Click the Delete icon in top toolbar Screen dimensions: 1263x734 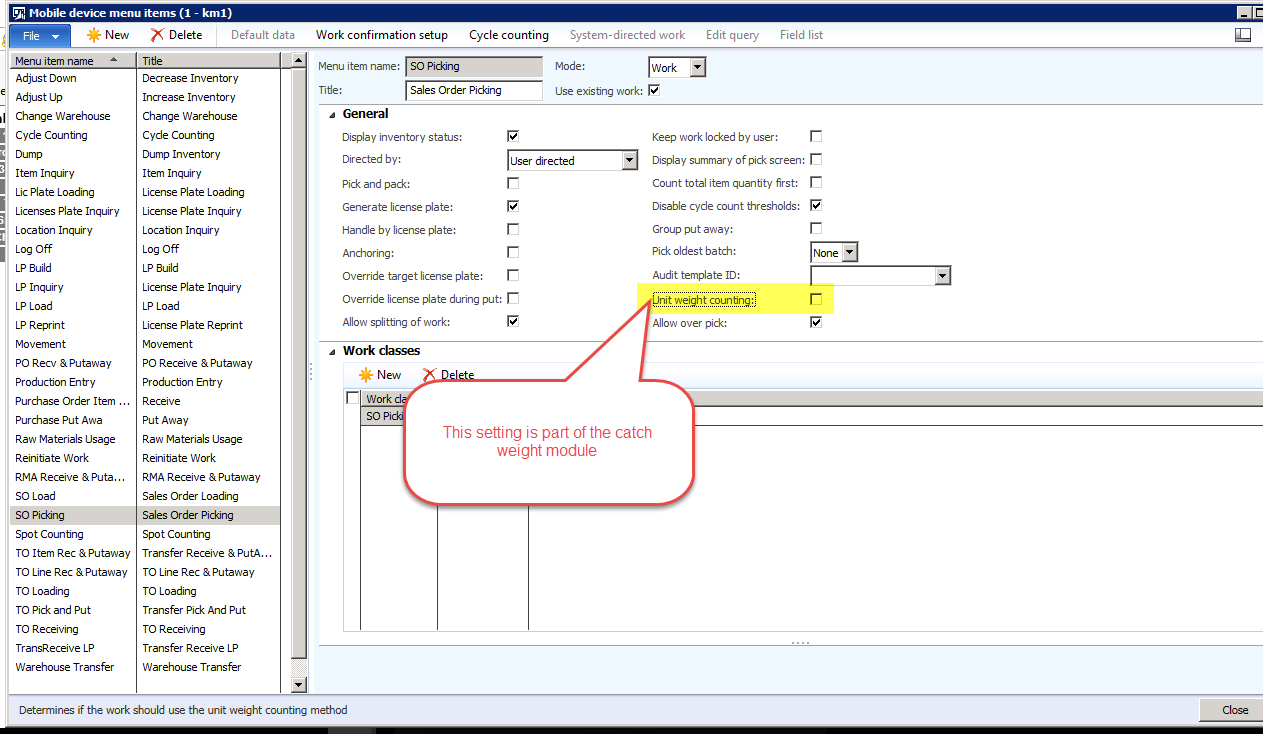(x=157, y=35)
